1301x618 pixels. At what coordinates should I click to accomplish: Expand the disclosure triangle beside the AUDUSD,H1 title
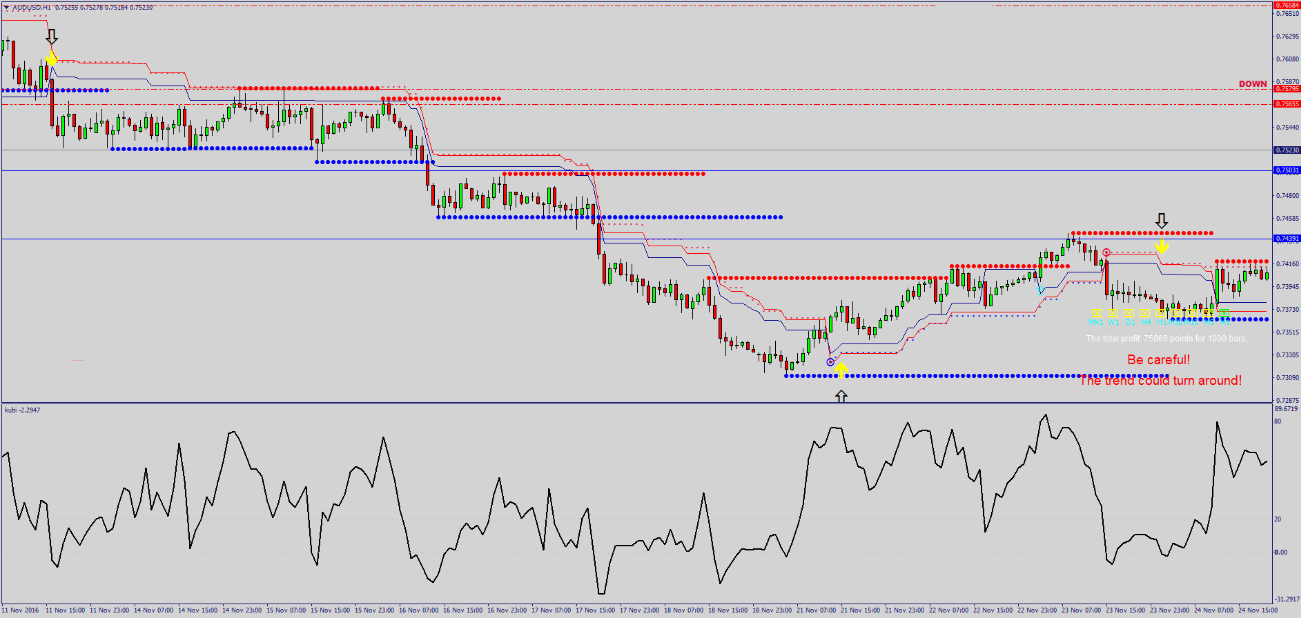6,7
